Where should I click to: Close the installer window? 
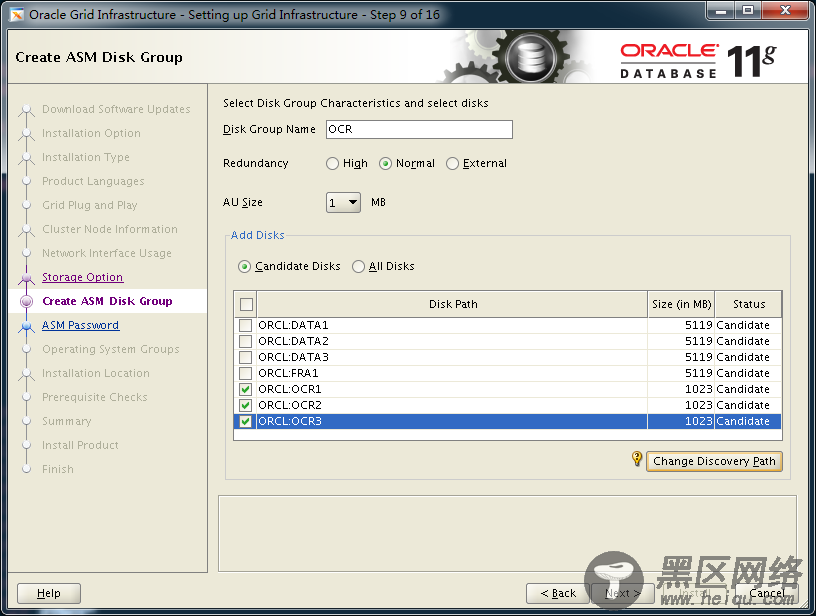coord(786,10)
